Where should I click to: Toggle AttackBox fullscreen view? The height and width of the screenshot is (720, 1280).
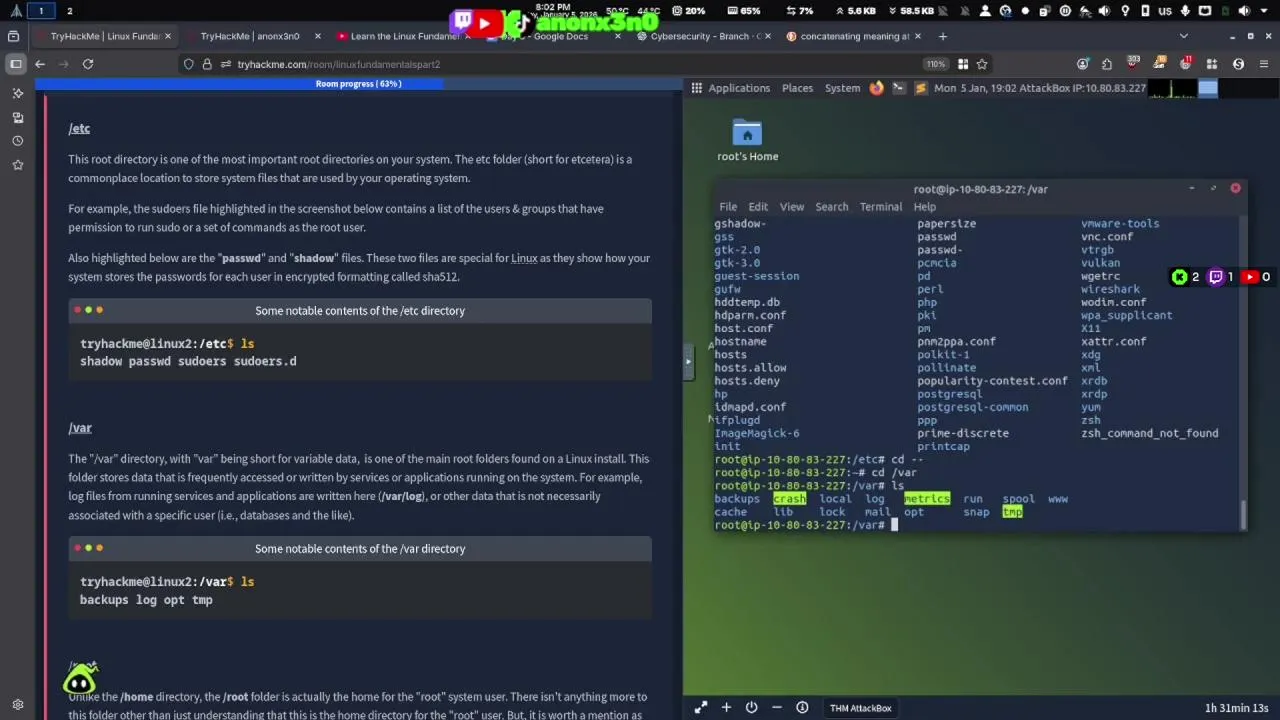pyautogui.click(x=701, y=708)
